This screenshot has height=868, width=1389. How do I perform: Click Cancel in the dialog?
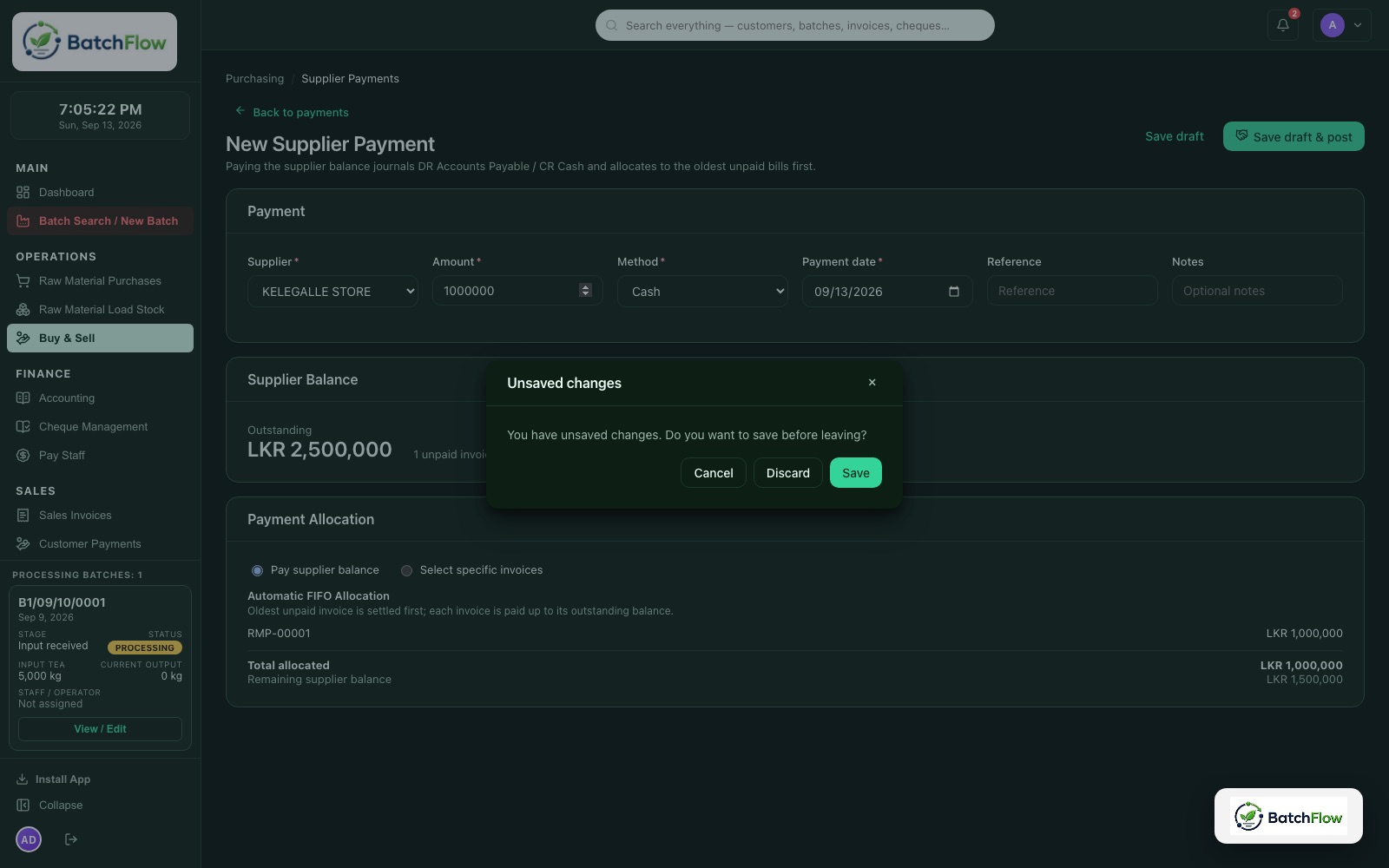tap(714, 473)
